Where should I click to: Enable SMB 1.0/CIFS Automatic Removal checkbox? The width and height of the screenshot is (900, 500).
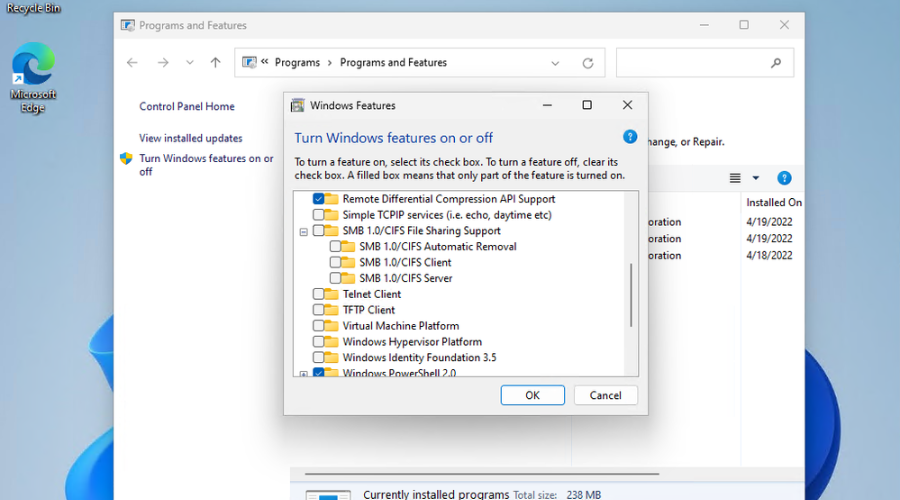click(x=335, y=246)
